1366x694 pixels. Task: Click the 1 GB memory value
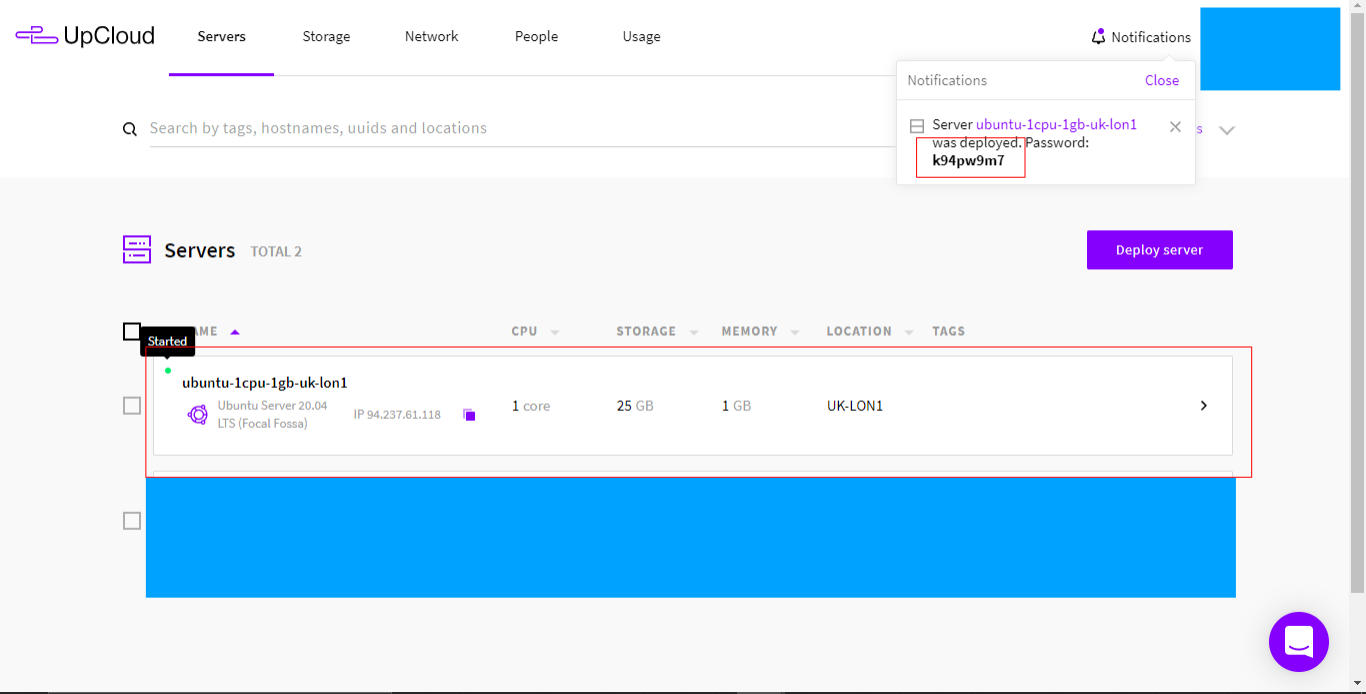736,406
